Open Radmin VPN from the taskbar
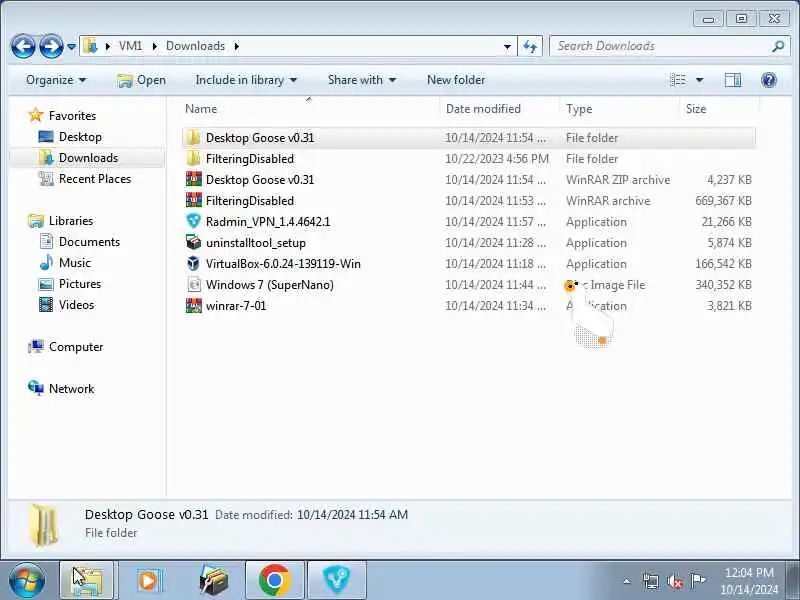Screen dimensions: 800x600 pos(337,581)
